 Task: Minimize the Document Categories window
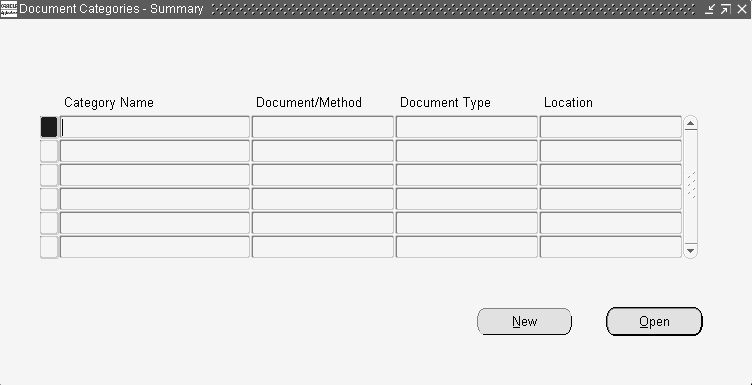click(x=710, y=9)
